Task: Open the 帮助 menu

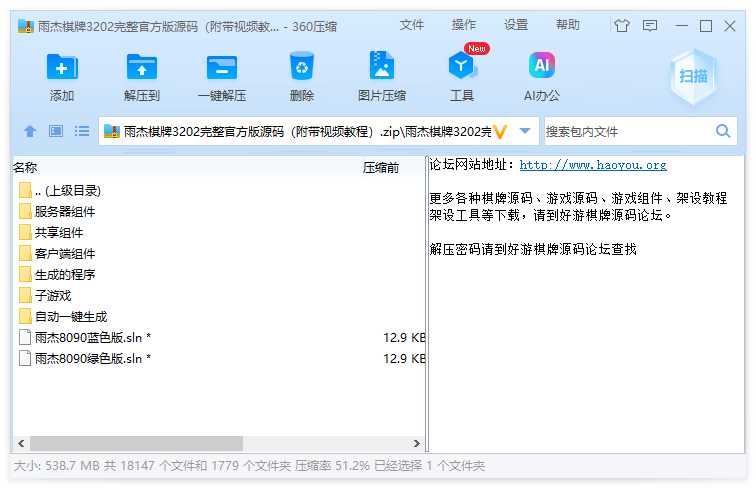Action: [567, 25]
